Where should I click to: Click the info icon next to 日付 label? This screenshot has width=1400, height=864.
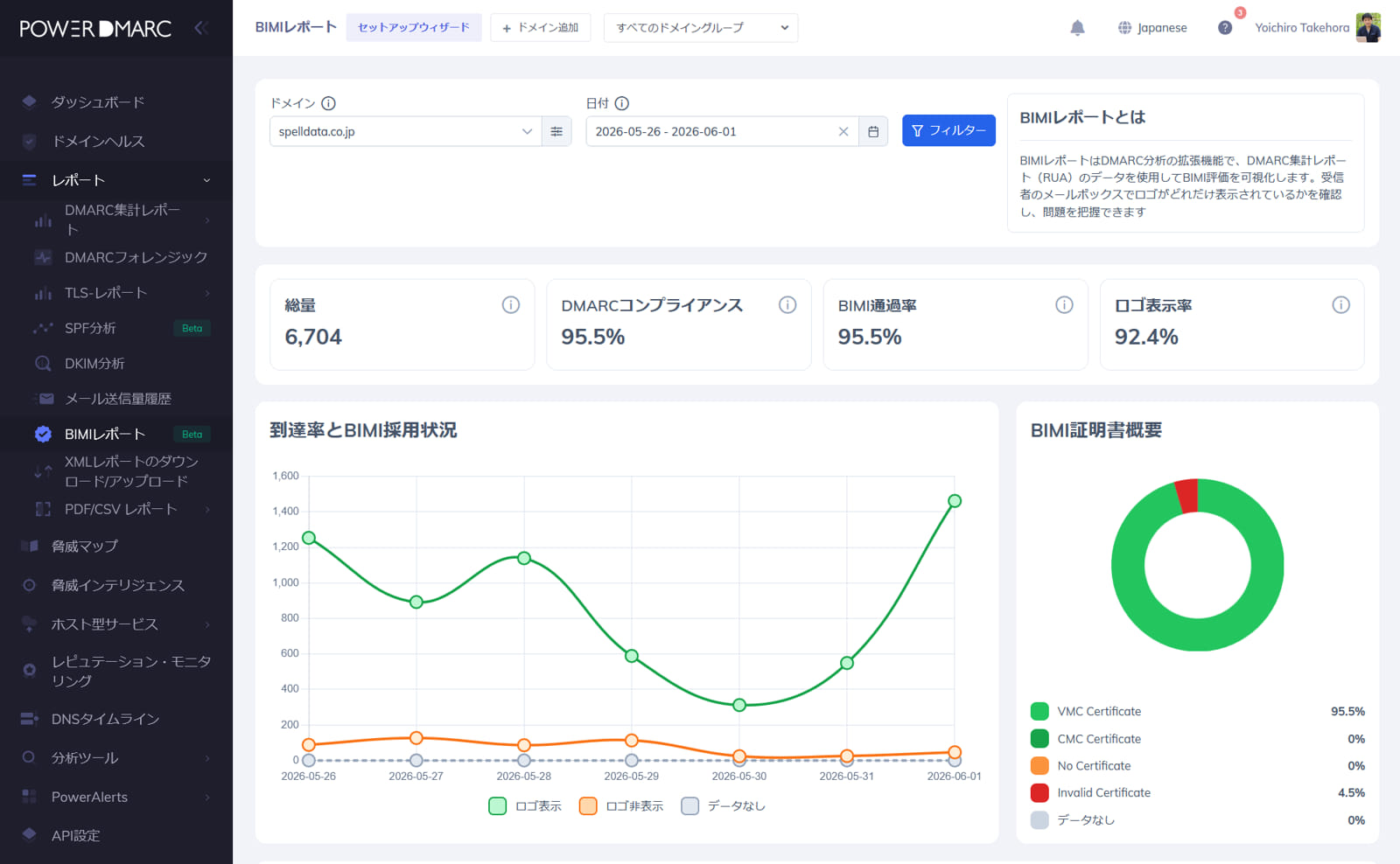621,103
